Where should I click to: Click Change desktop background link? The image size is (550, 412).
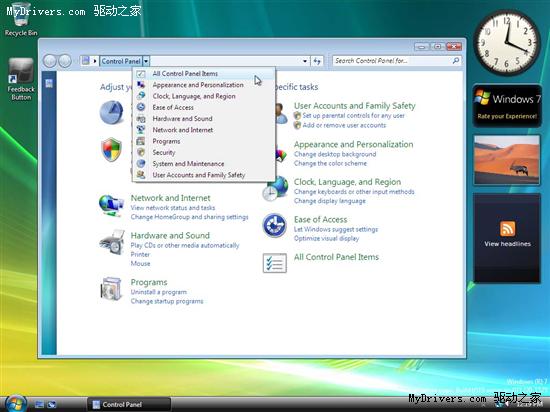[x=335, y=154]
